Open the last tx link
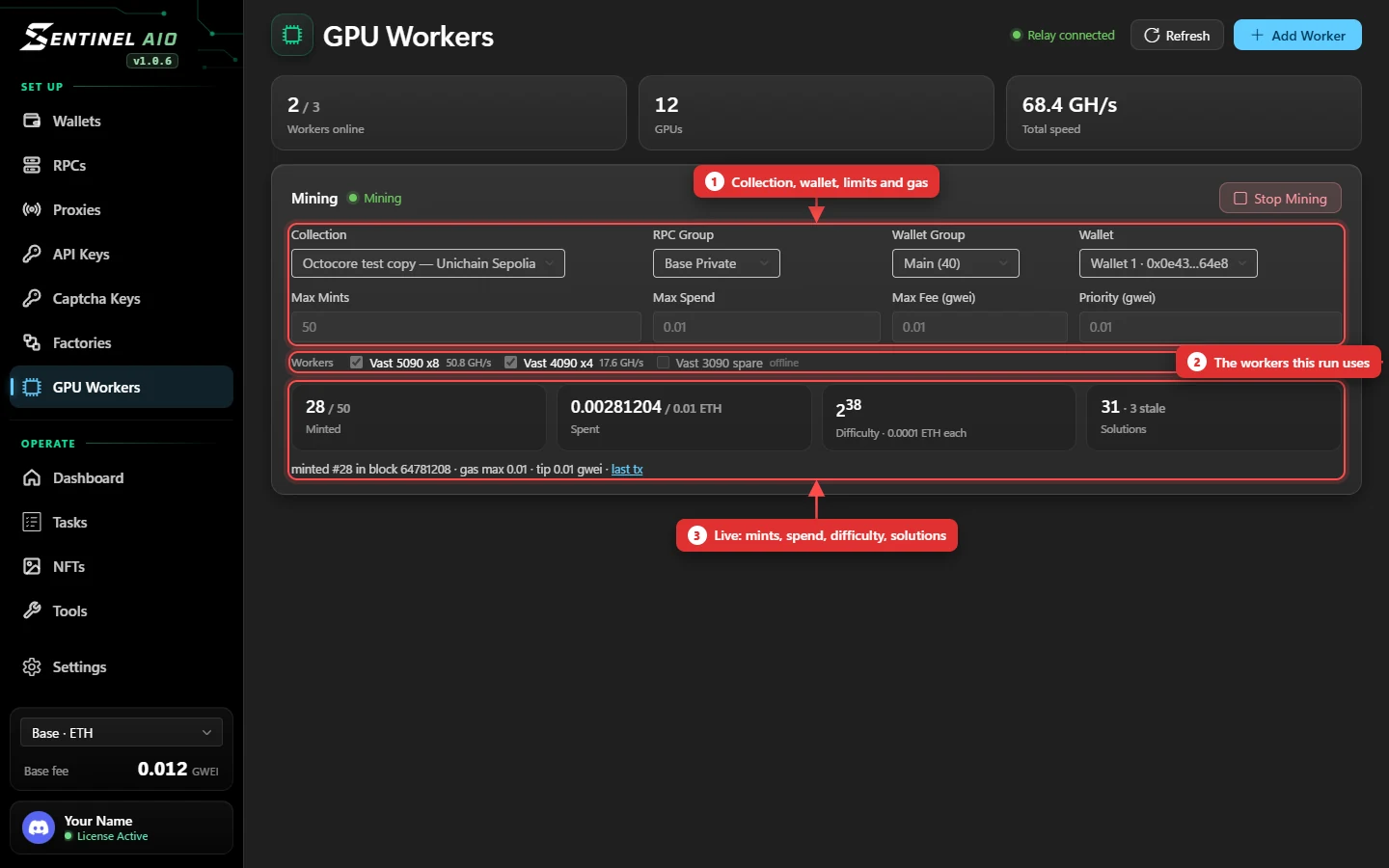1389x868 pixels. tap(627, 469)
